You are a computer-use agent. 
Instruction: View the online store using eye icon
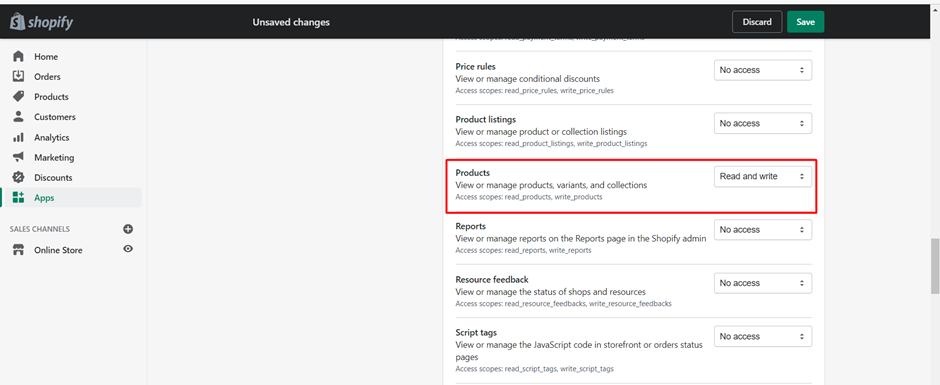(x=128, y=249)
